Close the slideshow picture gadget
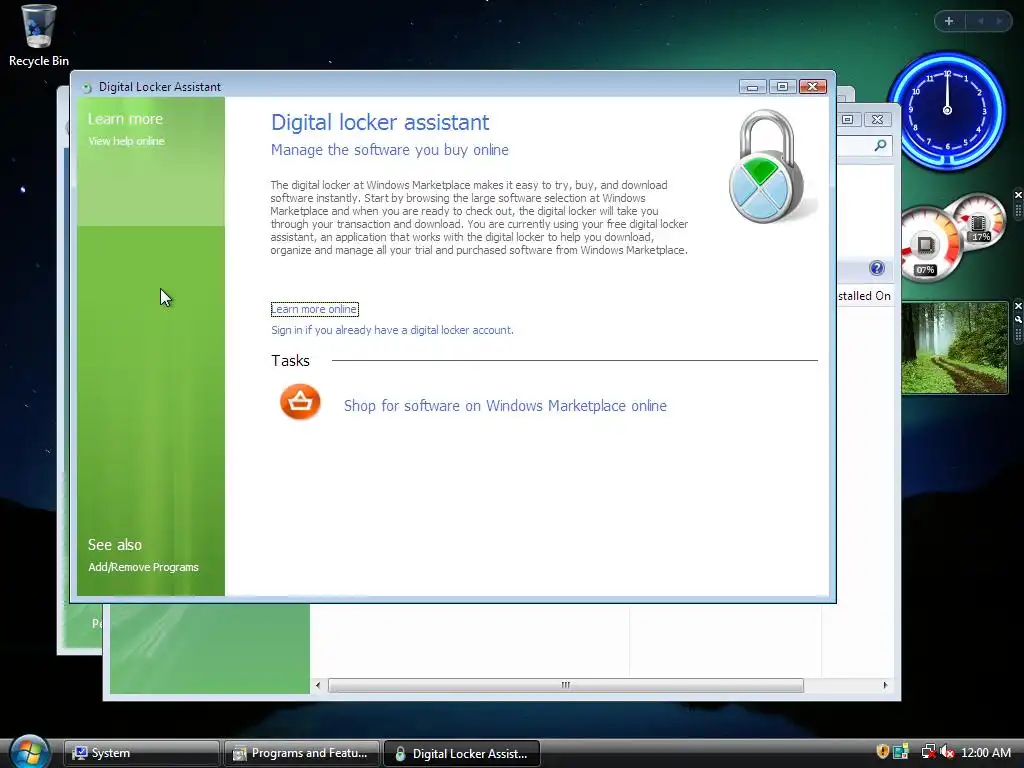 click(x=1017, y=306)
